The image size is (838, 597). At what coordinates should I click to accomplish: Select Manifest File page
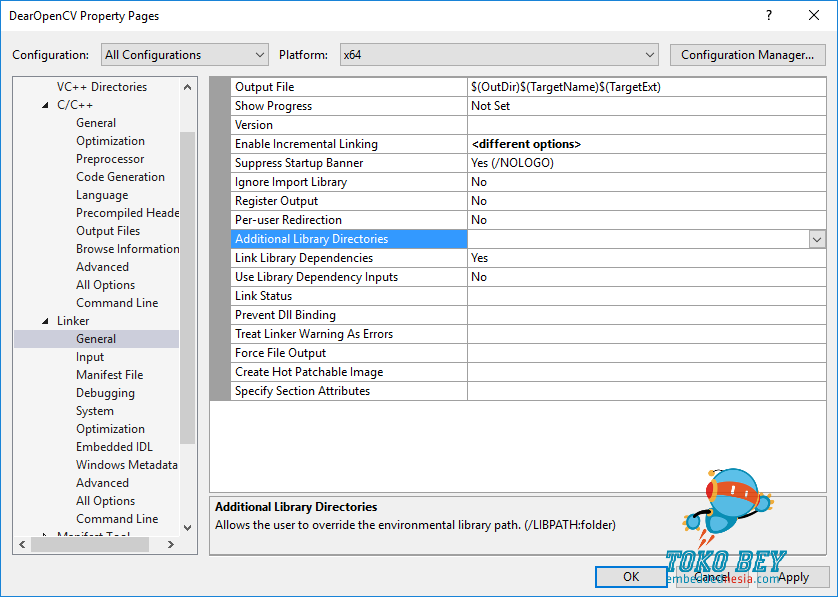(x=110, y=375)
